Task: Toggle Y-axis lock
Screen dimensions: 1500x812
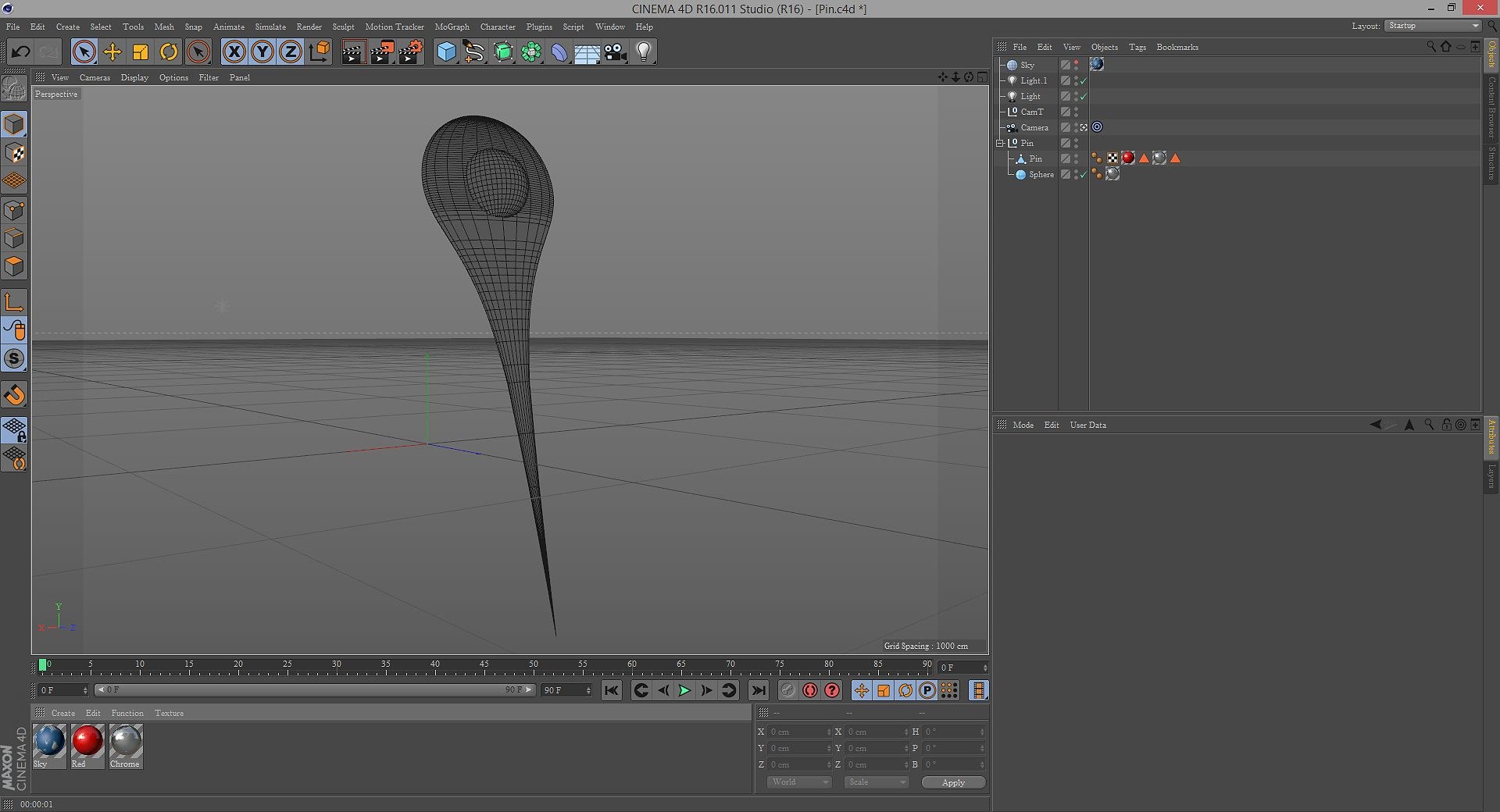Action: tap(262, 52)
